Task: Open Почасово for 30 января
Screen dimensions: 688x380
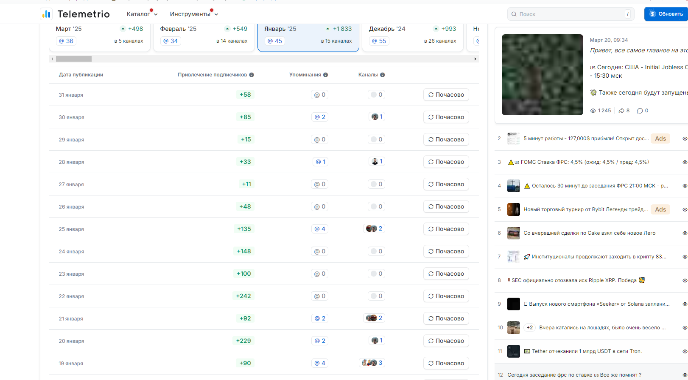Action: [x=446, y=117]
